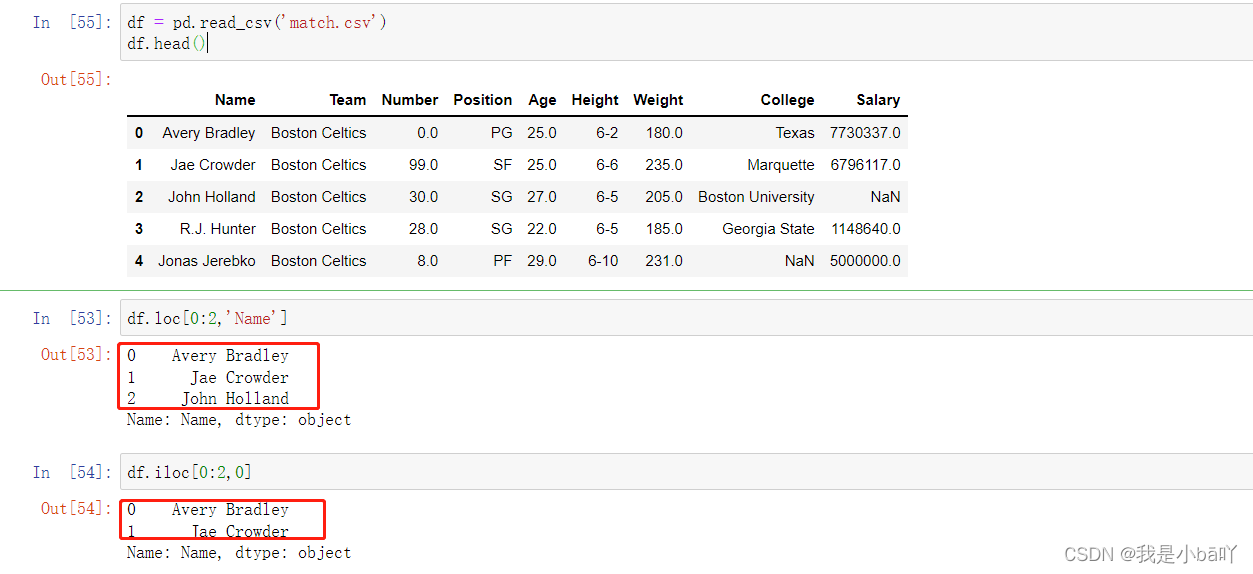Click the Salary column header

(878, 100)
